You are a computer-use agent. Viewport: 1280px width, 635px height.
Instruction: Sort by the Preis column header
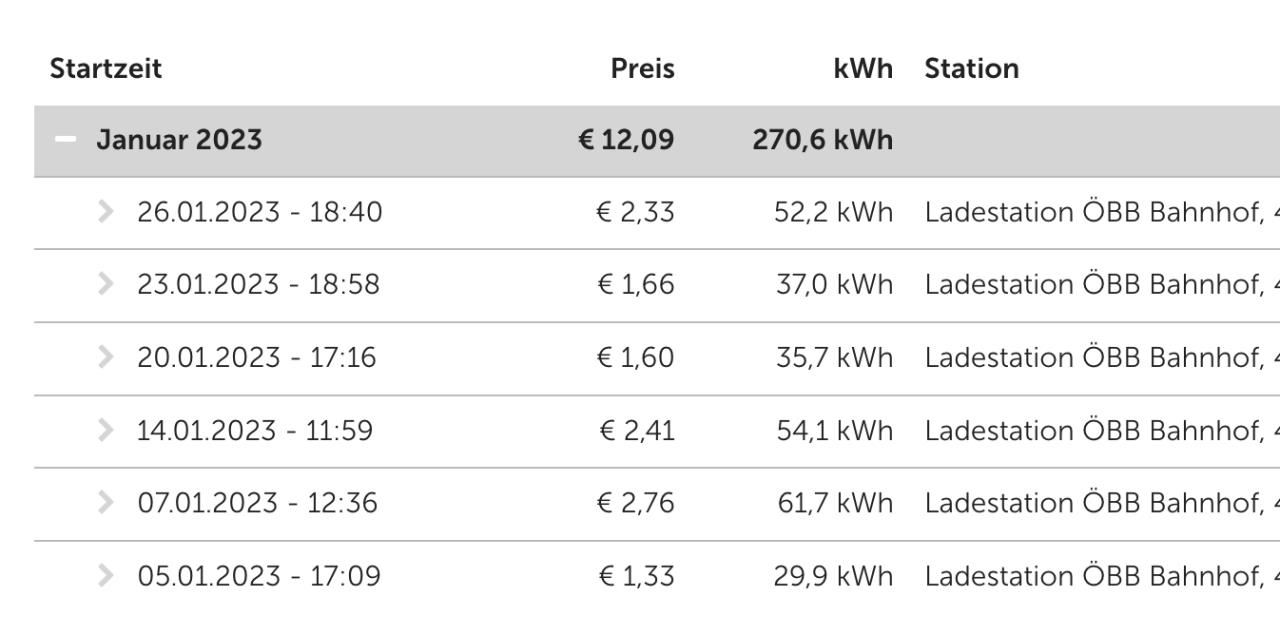point(643,68)
